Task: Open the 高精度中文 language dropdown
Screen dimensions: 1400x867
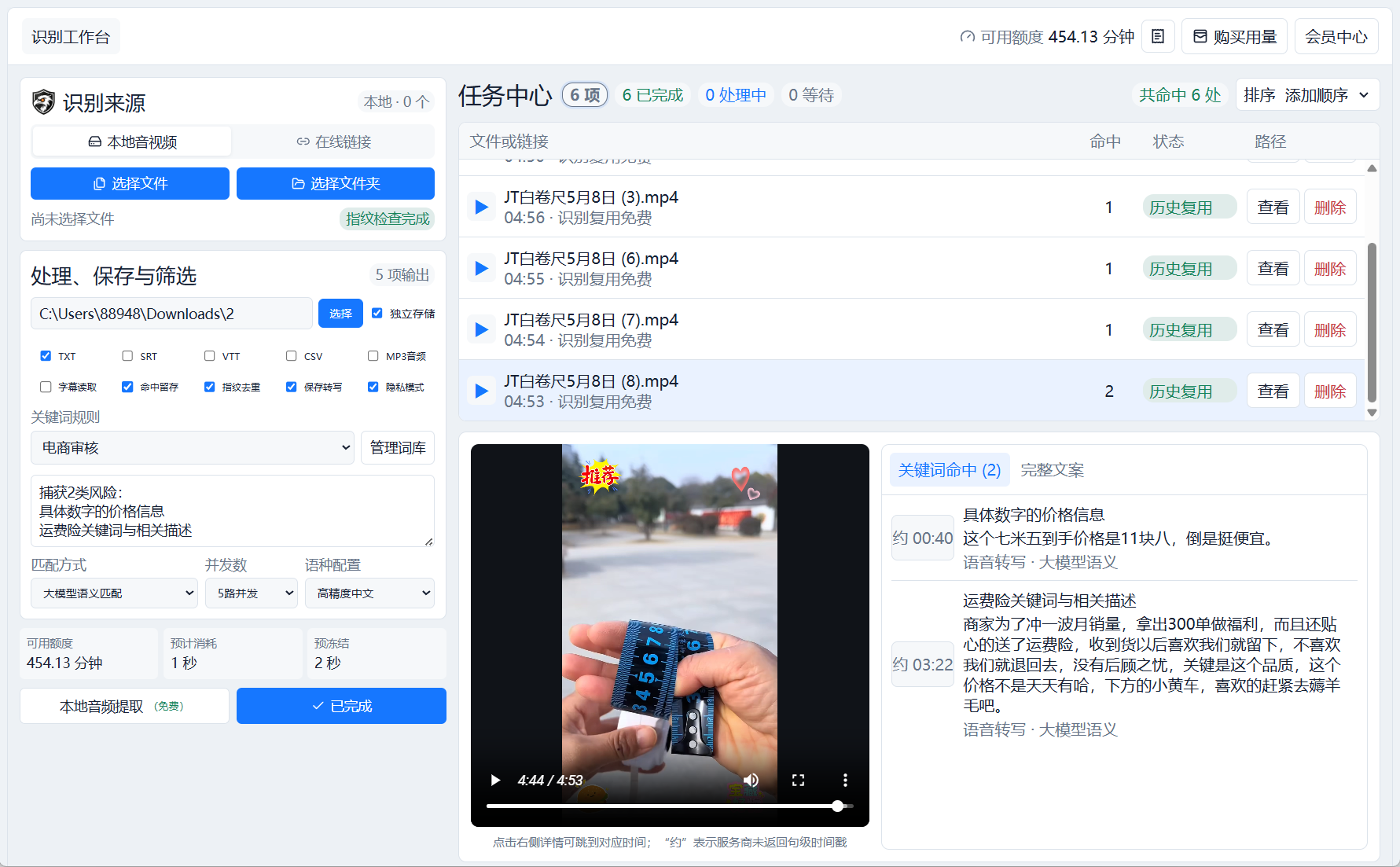Action: [369, 593]
